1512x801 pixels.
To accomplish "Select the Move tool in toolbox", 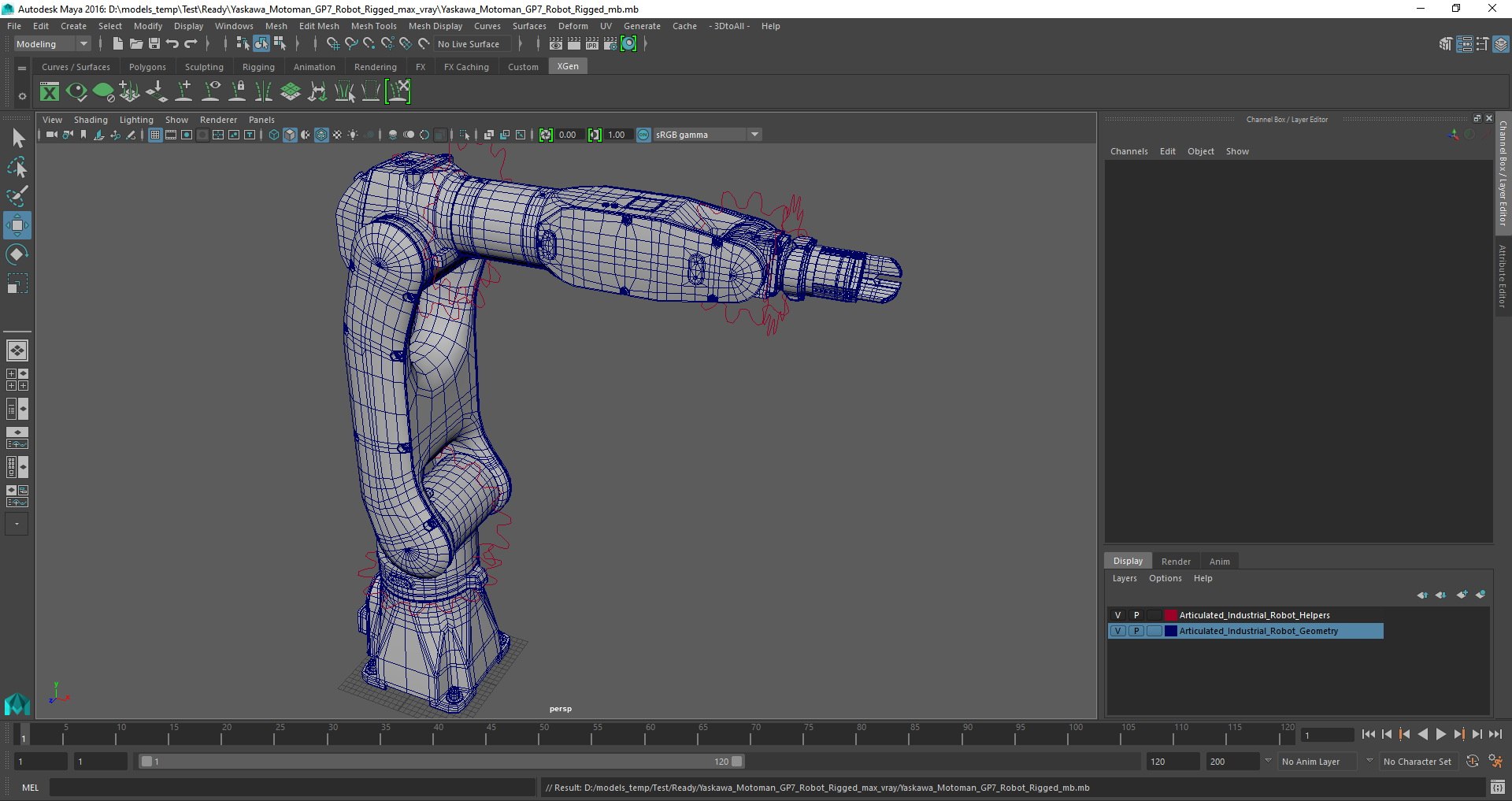I will tap(17, 226).
